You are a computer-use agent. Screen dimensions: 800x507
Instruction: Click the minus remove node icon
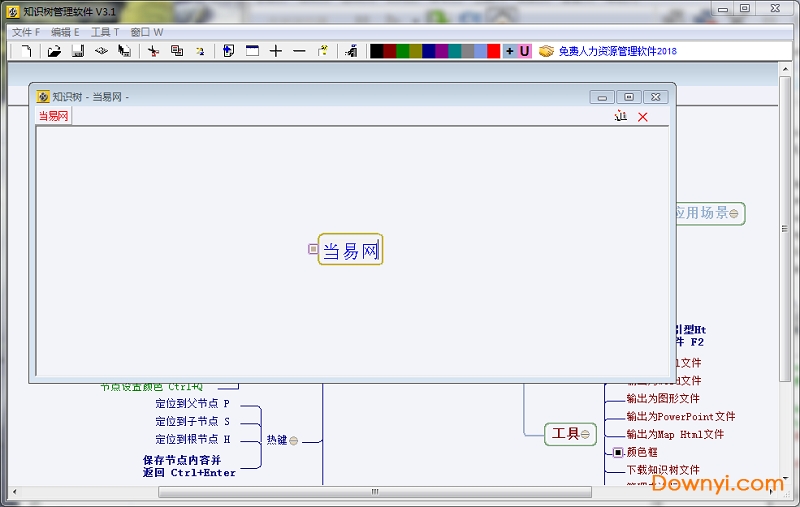pyautogui.click(x=299, y=50)
